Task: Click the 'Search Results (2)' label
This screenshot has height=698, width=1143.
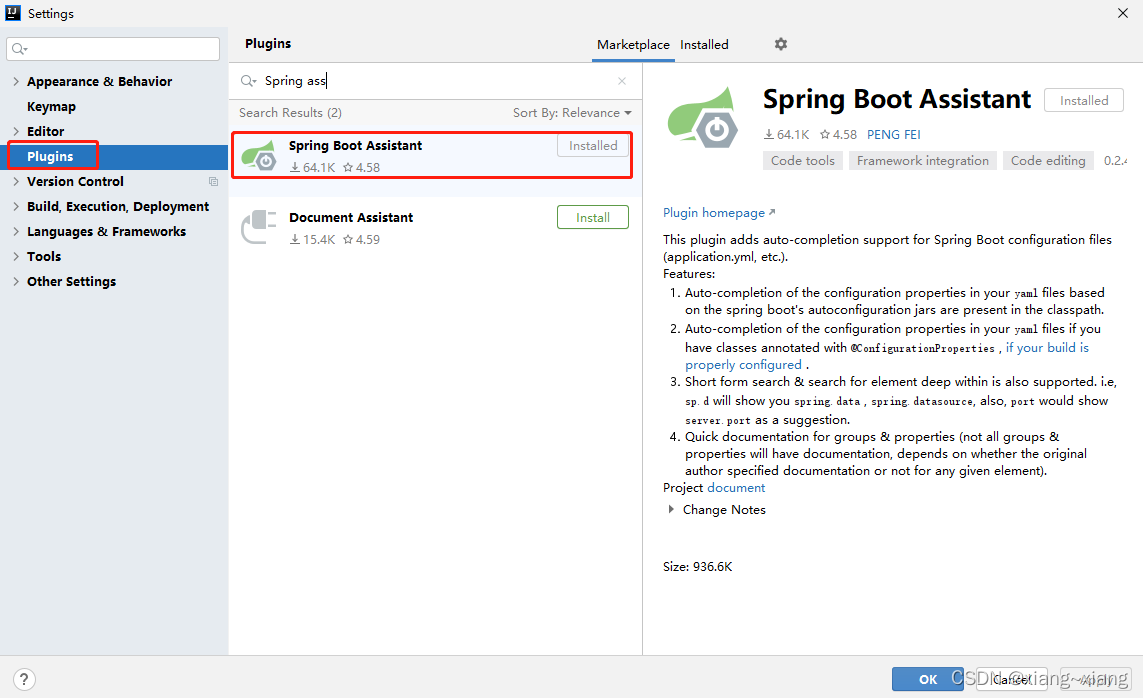Action: tap(290, 113)
